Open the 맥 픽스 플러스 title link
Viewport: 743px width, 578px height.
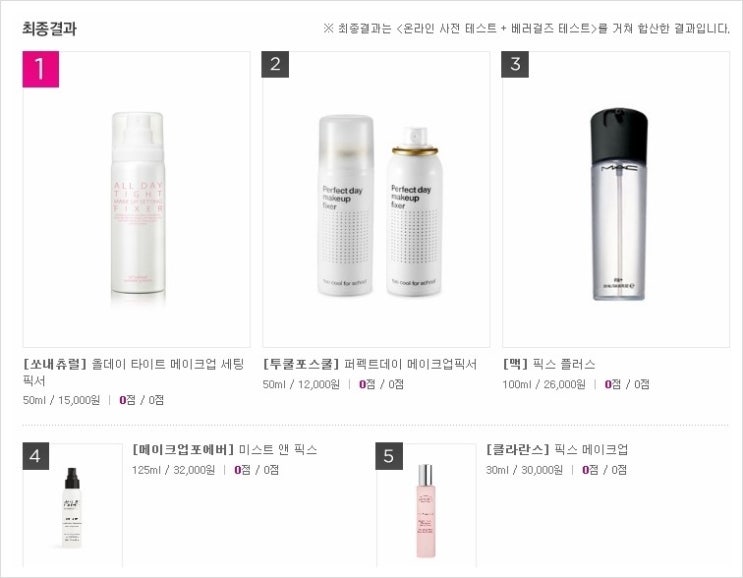click(549, 364)
